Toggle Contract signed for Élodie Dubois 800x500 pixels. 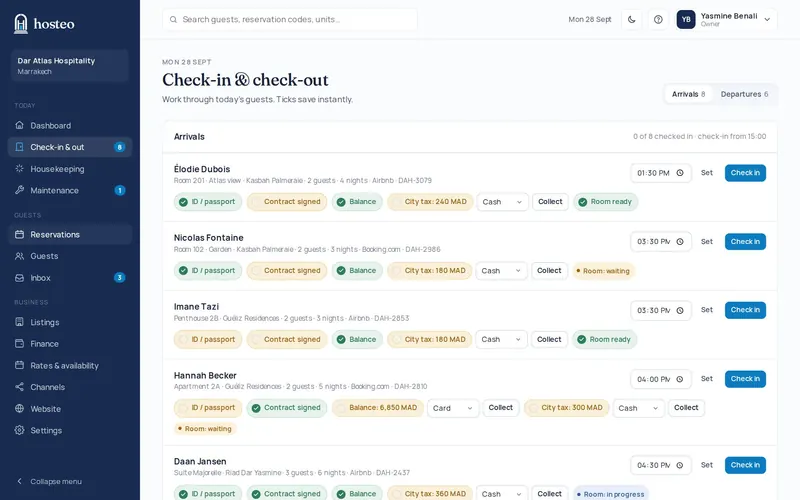click(287, 202)
